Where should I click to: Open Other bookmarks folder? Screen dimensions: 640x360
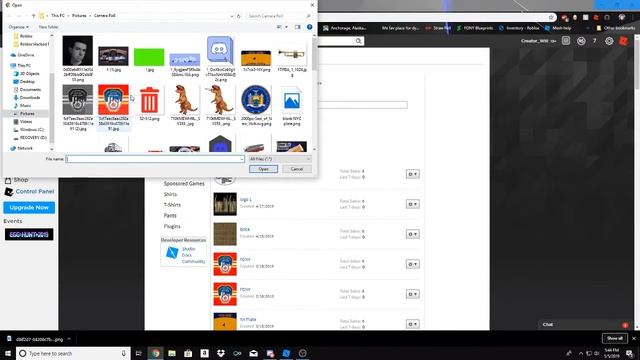pyautogui.click(x=616, y=28)
